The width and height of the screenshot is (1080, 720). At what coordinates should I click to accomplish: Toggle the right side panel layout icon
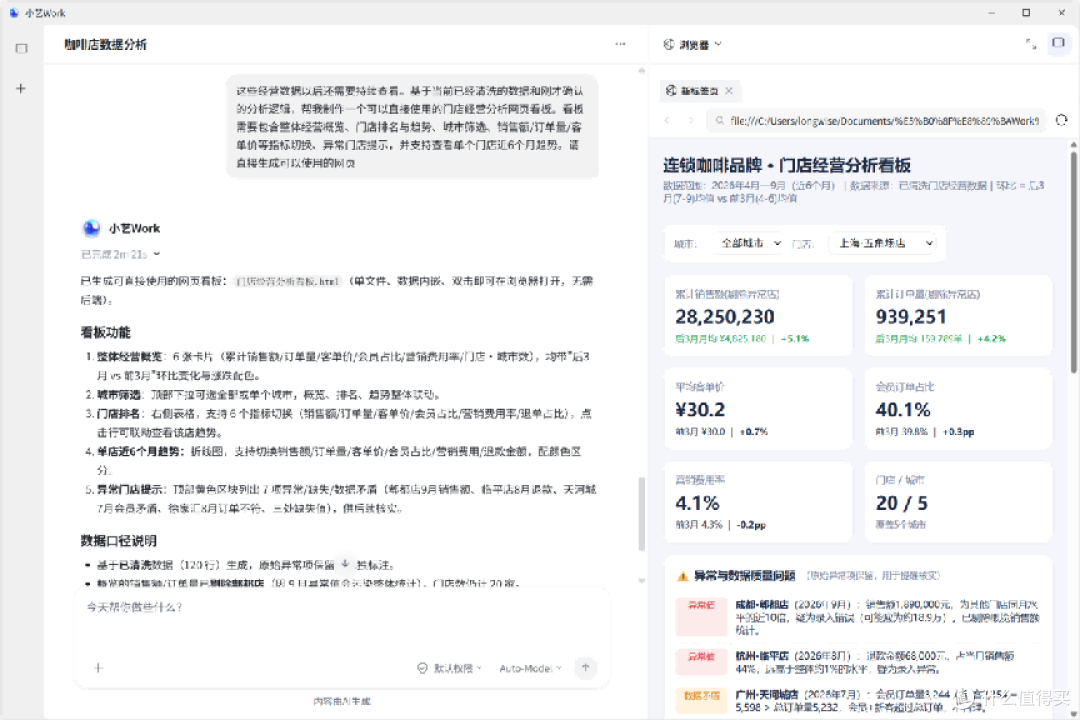[1058, 43]
